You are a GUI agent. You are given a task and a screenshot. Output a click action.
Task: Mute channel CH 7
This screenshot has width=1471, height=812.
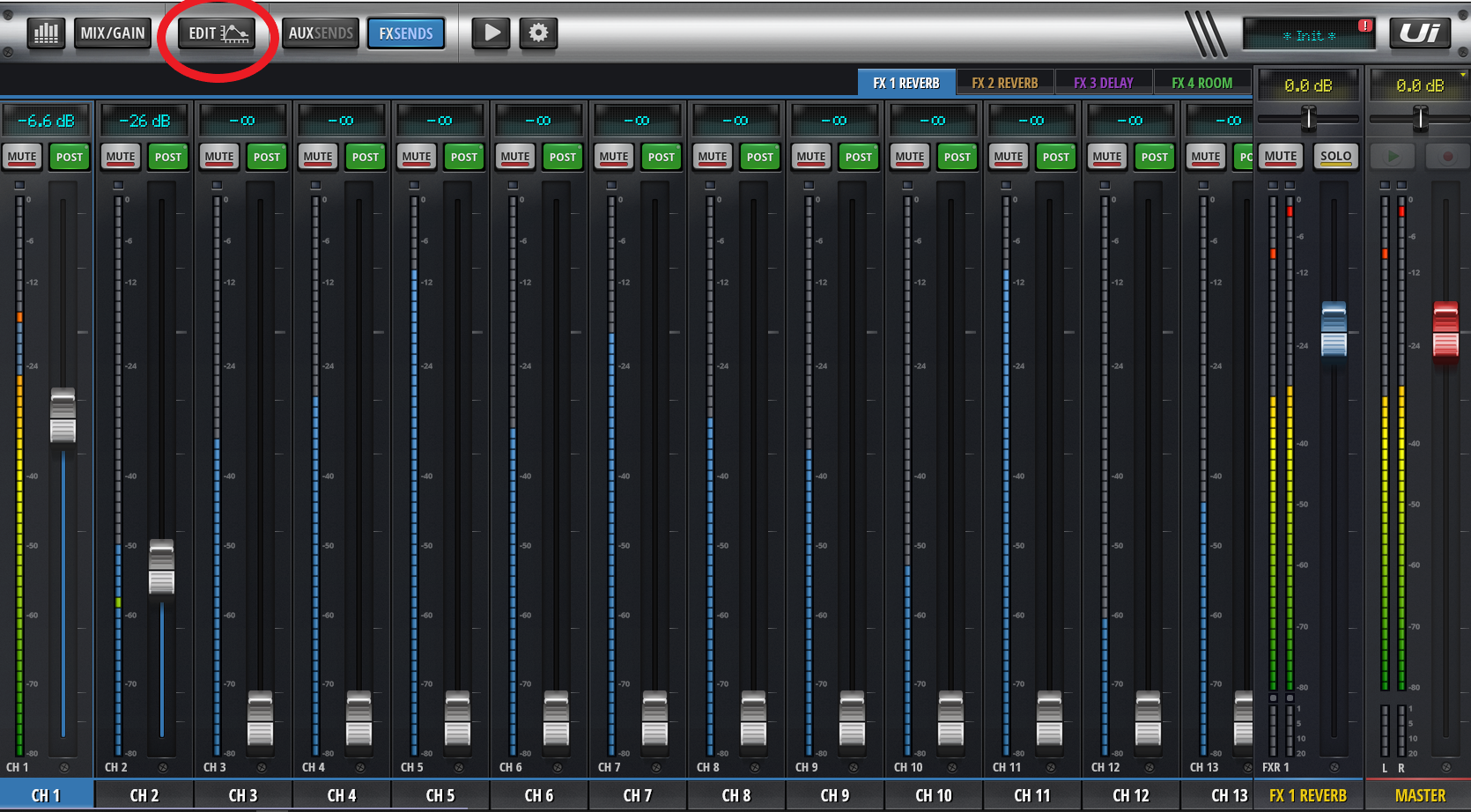click(x=614, y=157)
